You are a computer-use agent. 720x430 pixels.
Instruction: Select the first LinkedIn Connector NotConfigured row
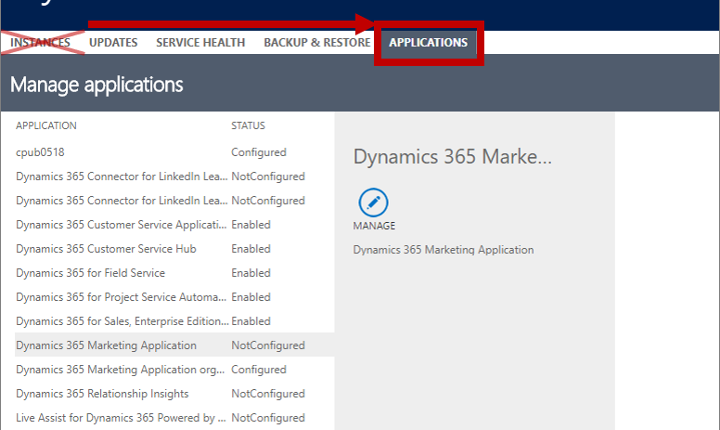[x=120, y=177]
